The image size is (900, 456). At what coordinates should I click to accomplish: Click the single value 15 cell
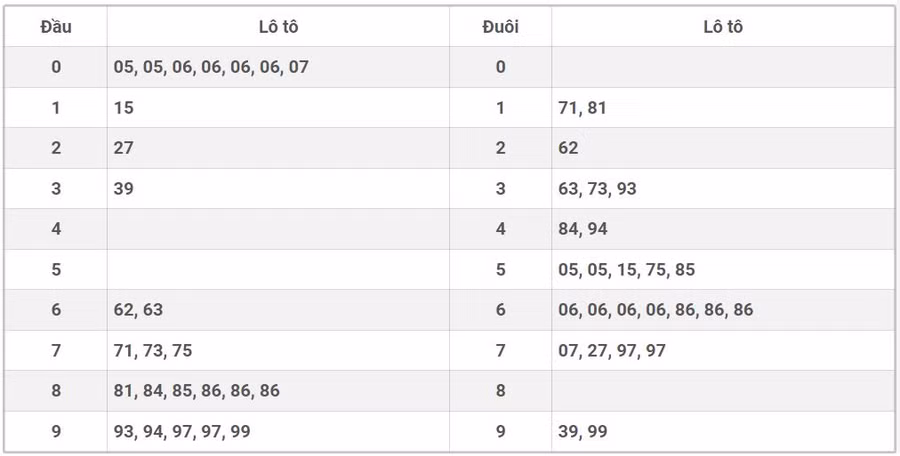[x=124, y=108]
